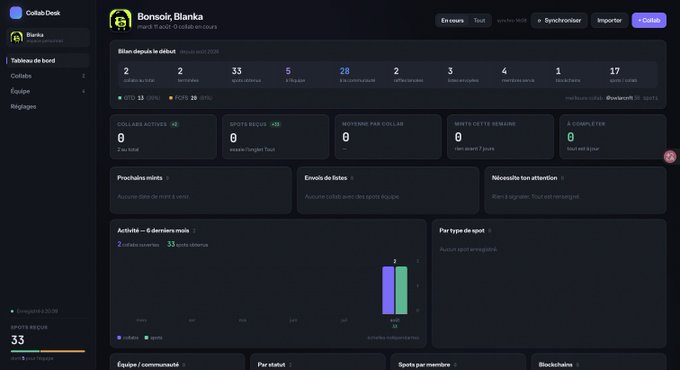
Task: Click the green spots bar in the Activité chart
Action: click(402, 290)
